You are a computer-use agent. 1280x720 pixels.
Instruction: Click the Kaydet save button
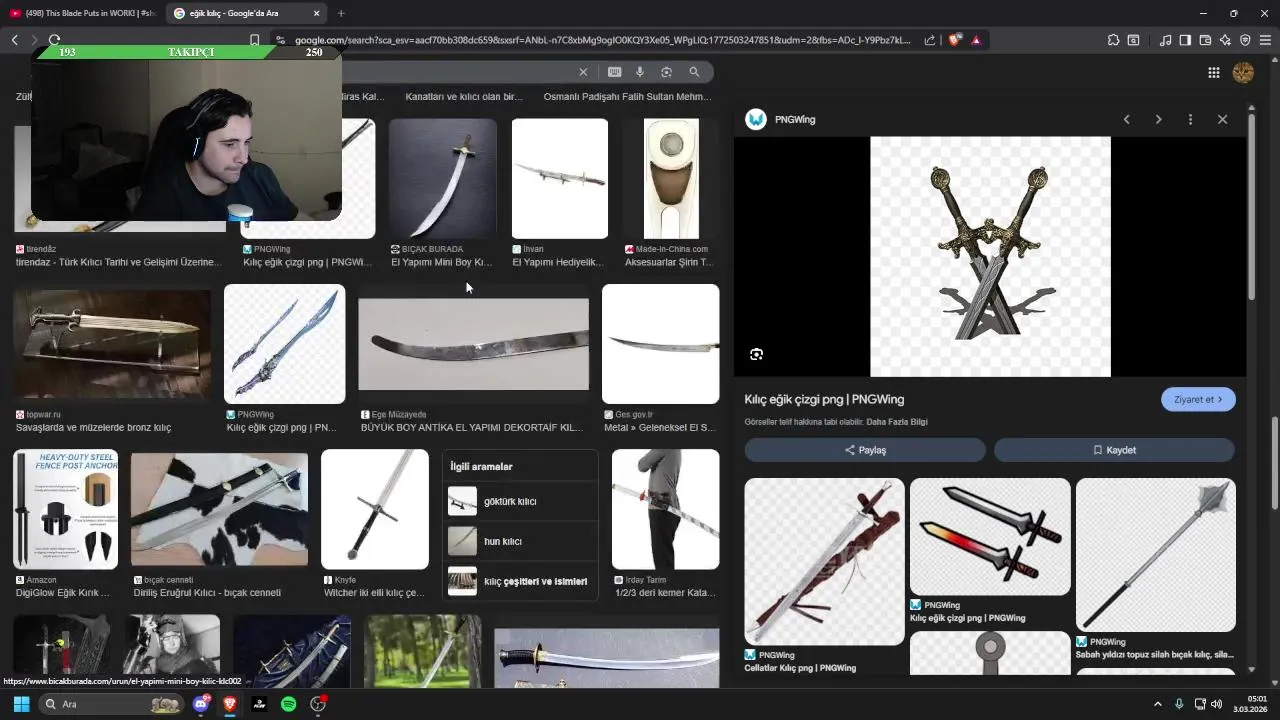pyautogui.click(x=1114, y=450)
